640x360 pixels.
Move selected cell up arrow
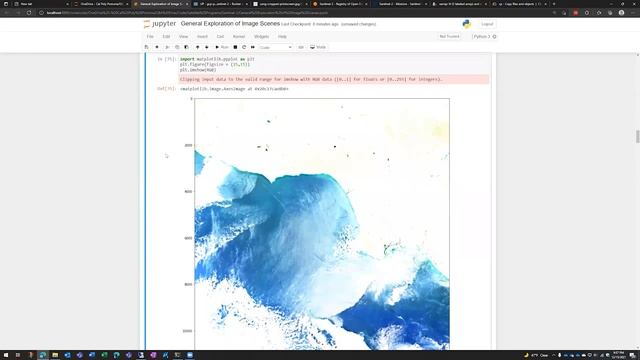(x=198, y=47)
